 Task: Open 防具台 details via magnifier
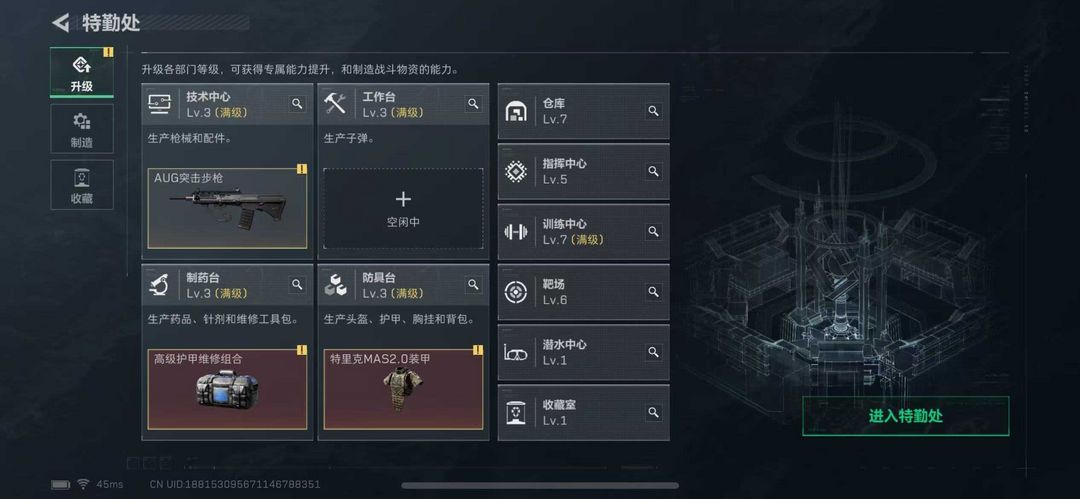[473, 284]
